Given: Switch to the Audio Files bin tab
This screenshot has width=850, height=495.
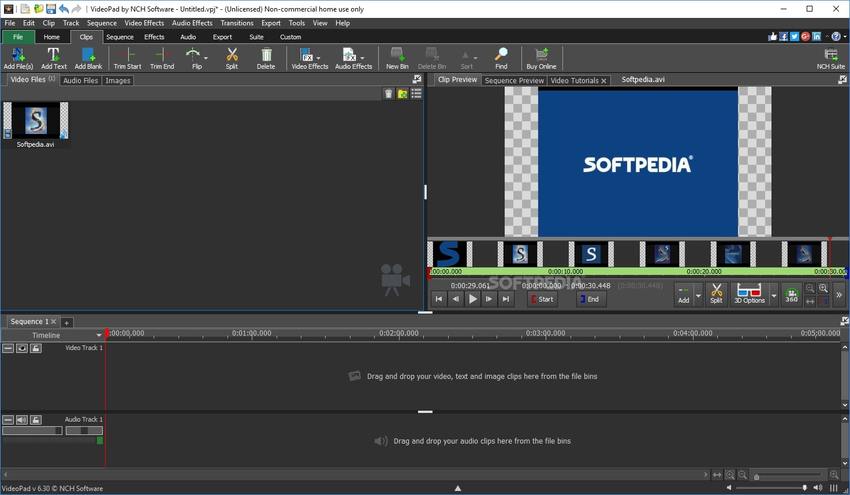Looking at the screenshot, I should click(80, 80).
